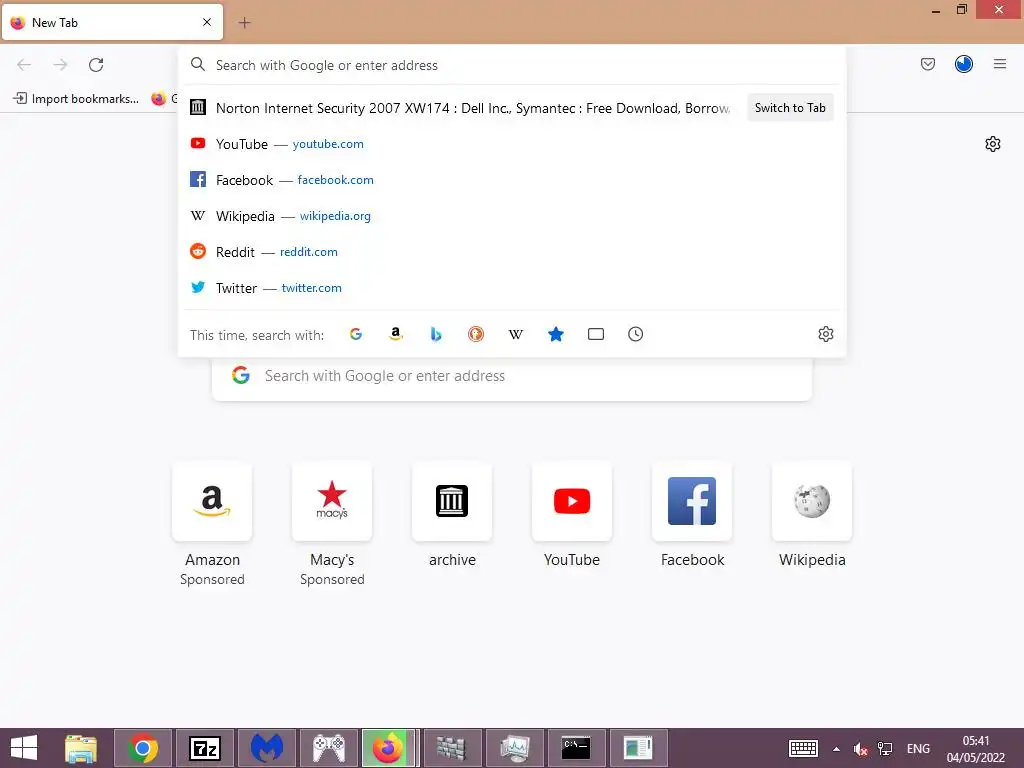Reload the page with the refresh icon

pos(96,65)
